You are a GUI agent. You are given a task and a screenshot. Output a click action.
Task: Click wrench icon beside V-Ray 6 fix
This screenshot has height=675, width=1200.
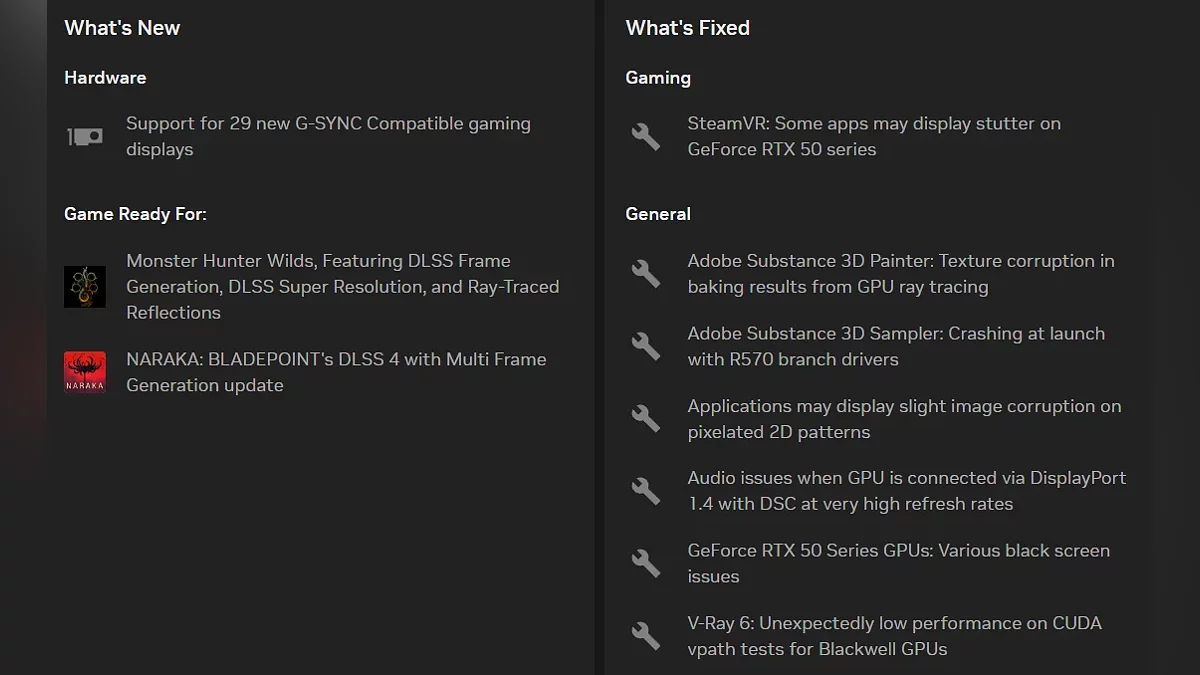click(x=646, y=636)
